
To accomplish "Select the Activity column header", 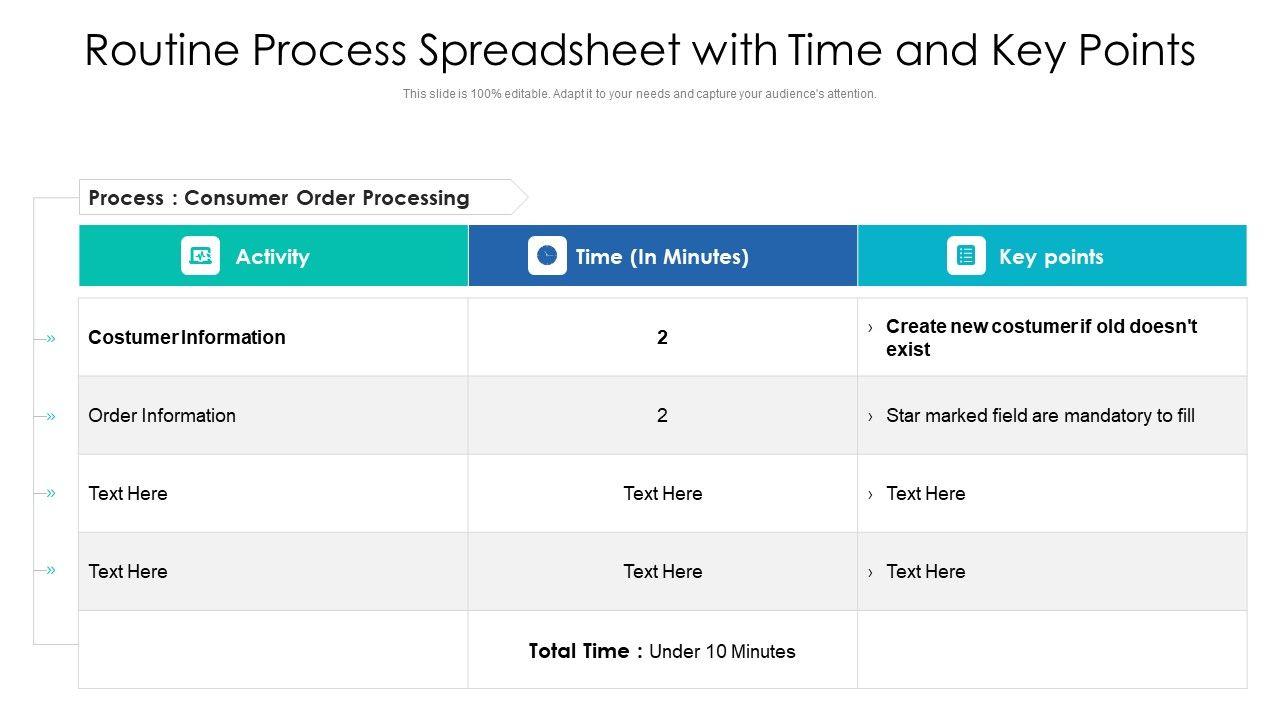I will pos(272,257).
